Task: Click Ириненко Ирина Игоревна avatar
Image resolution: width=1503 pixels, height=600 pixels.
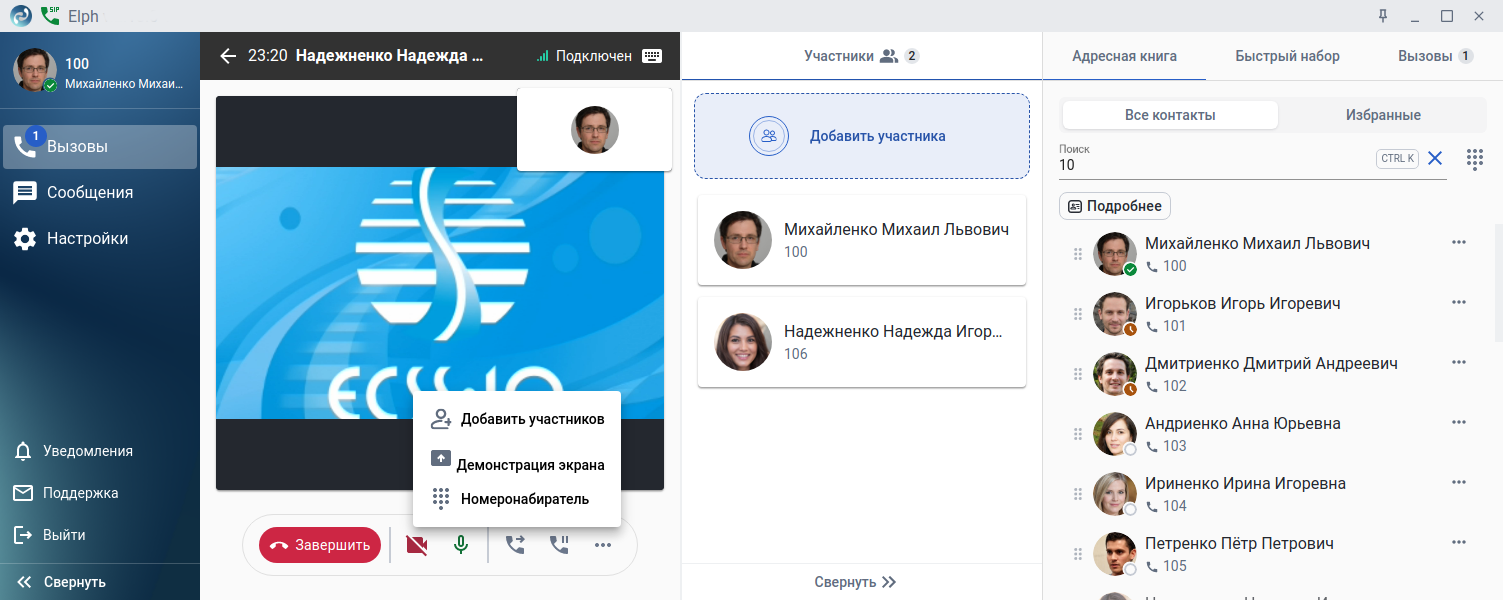Action: 1114,494
